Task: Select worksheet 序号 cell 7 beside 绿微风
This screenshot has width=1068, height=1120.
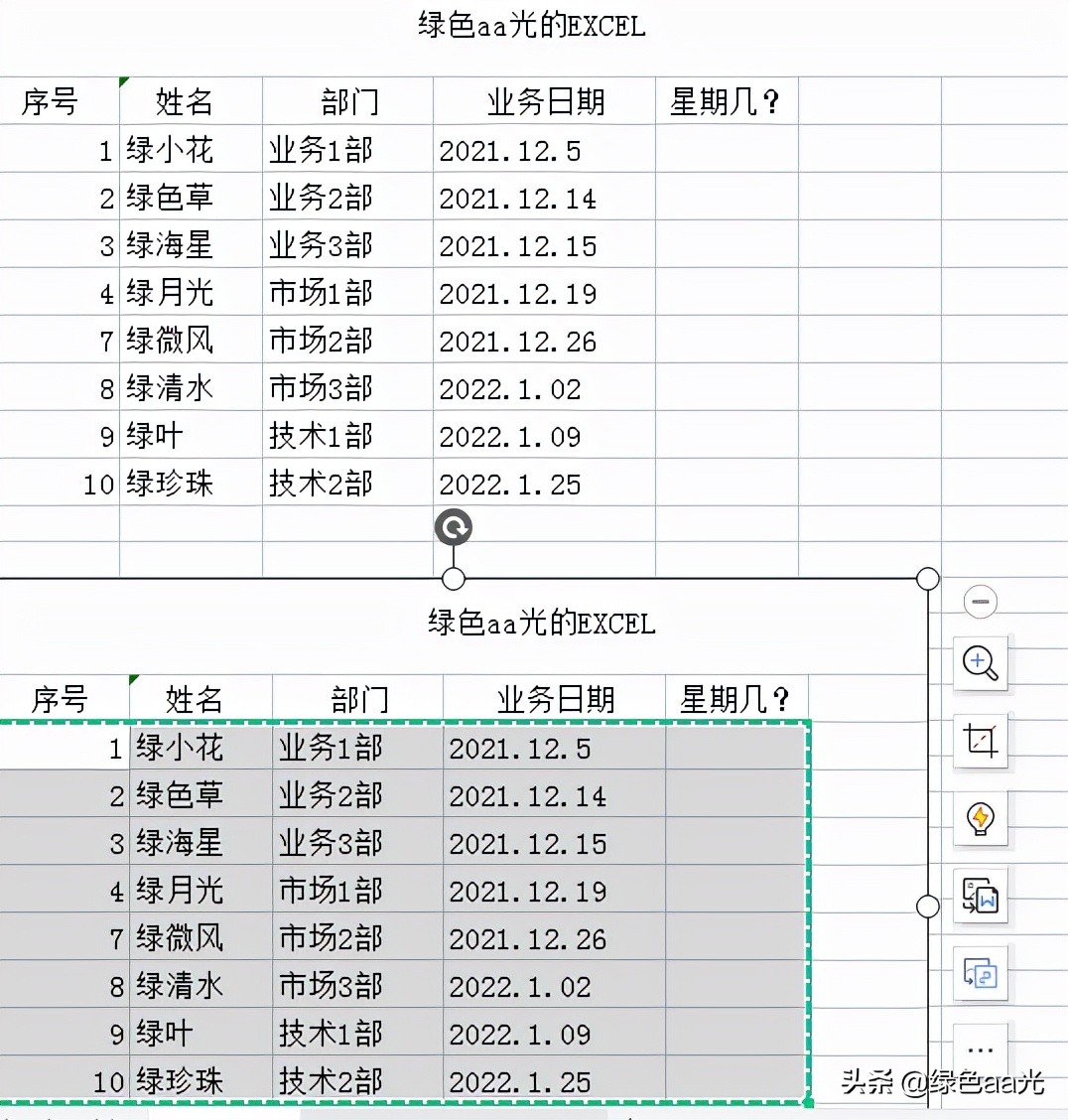Action: (x=60, y=340)
